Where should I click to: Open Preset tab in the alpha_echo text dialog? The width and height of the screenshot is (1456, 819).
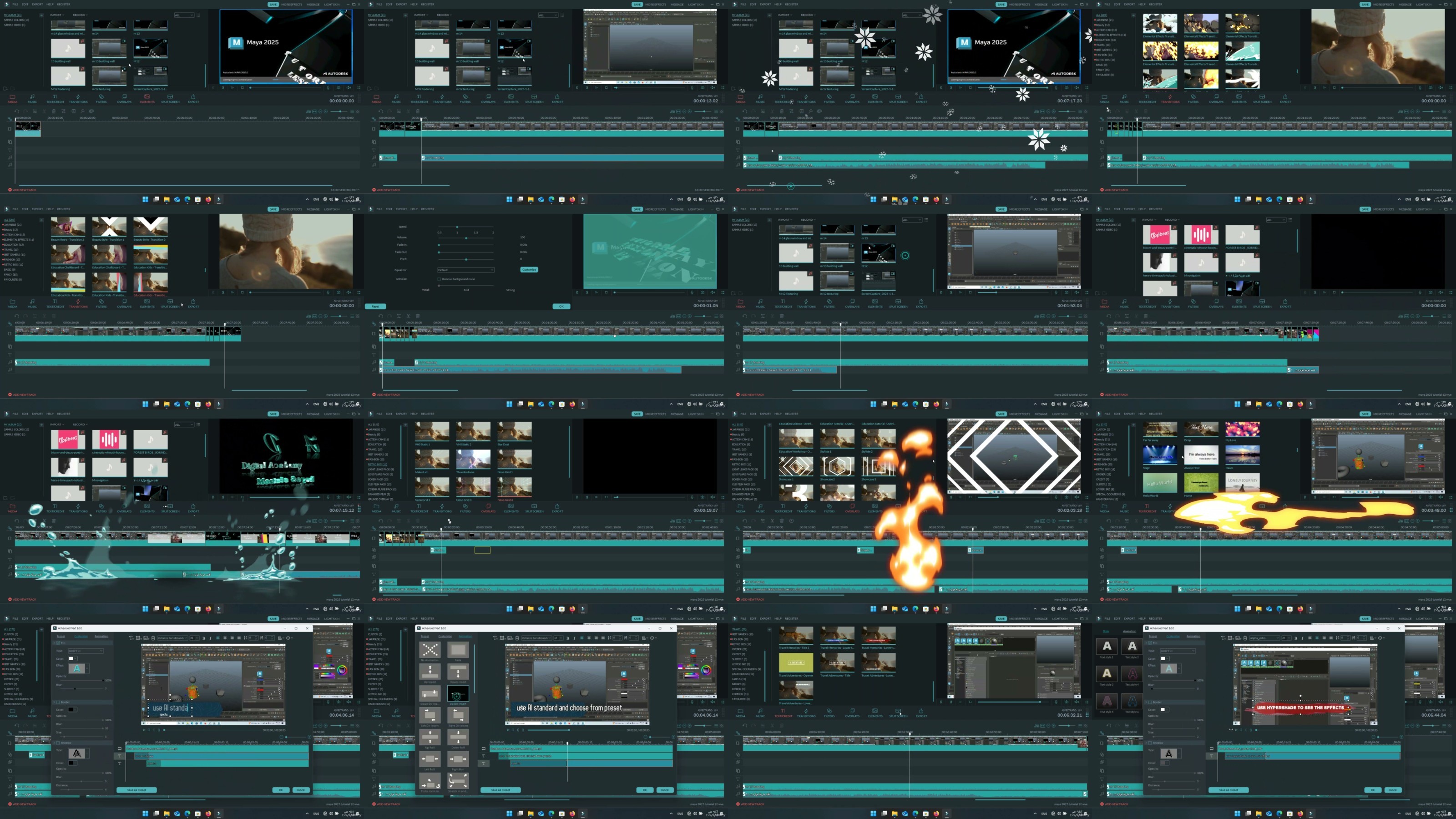[x=1153, y=637]
